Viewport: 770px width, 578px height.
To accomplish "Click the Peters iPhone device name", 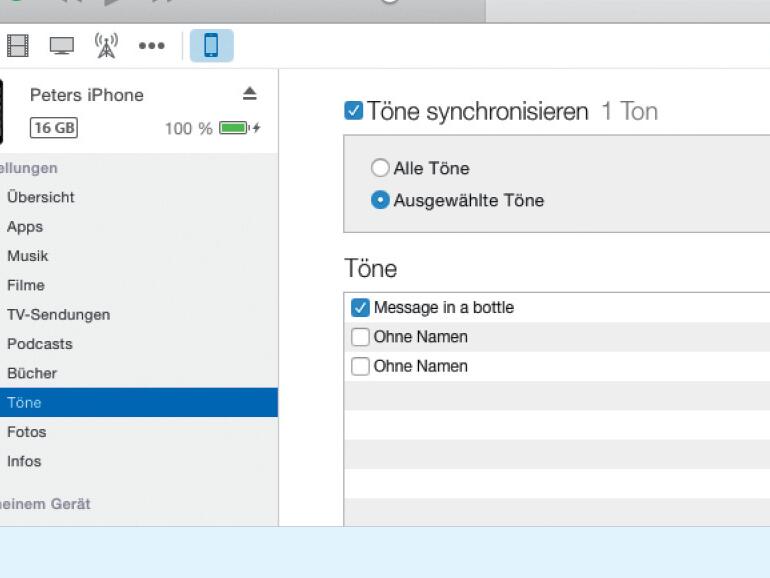I will [87, 95].
